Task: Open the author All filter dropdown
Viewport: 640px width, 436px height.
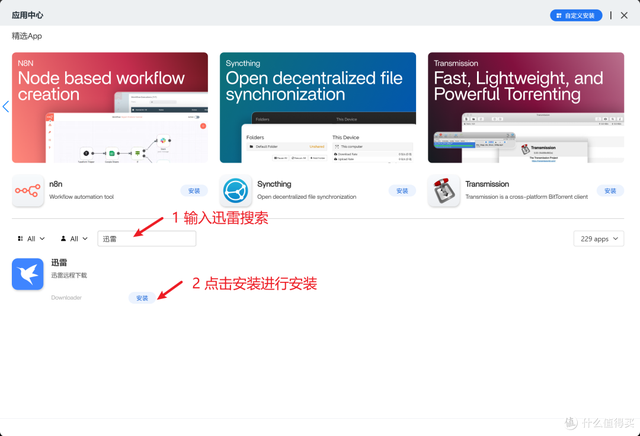Action: pyautogui.click(x=74, y=239)
